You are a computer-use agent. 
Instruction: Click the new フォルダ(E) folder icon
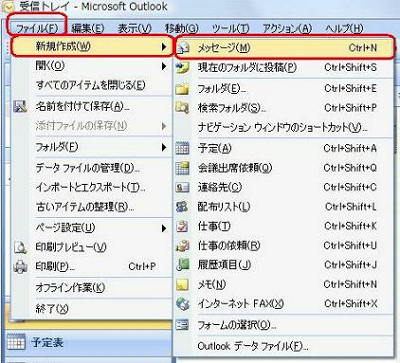(x=183, y=89)
